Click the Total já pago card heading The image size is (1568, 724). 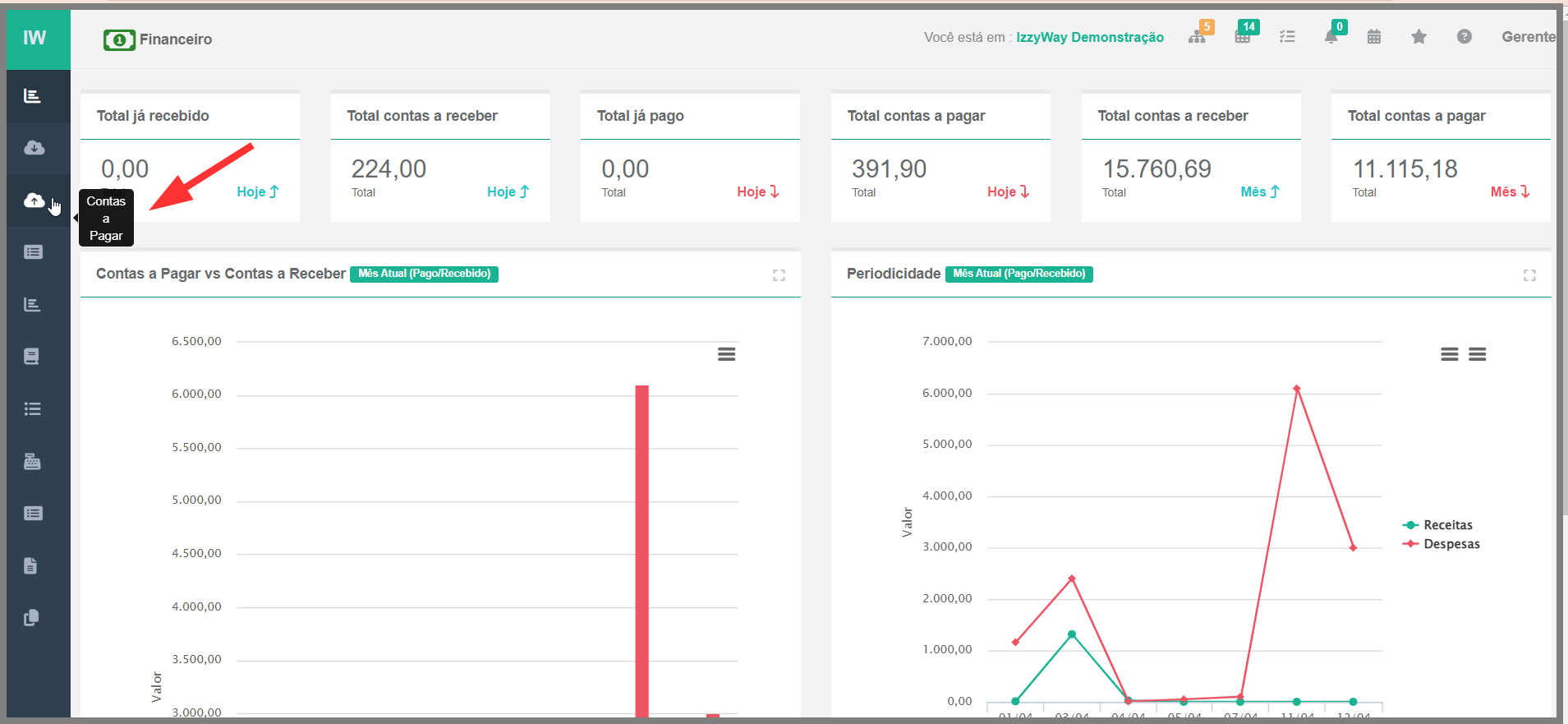tap(641, 116)
